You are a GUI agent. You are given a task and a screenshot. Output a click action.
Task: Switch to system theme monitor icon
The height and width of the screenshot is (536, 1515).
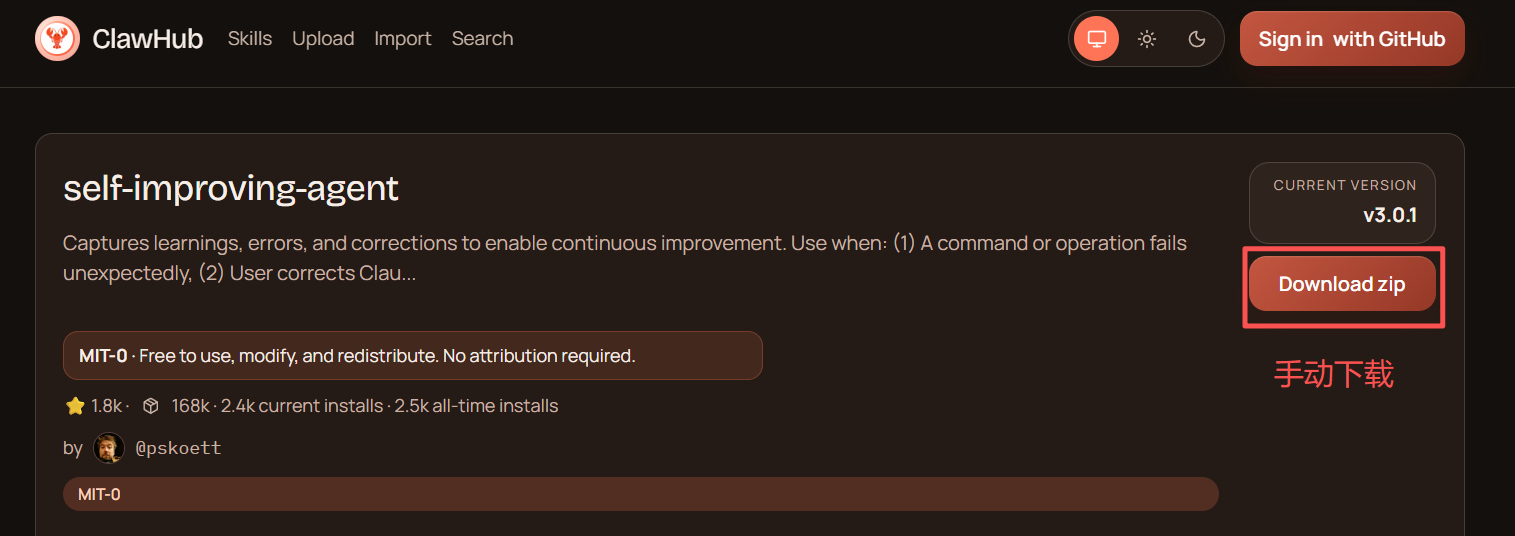pos(1097,39)
